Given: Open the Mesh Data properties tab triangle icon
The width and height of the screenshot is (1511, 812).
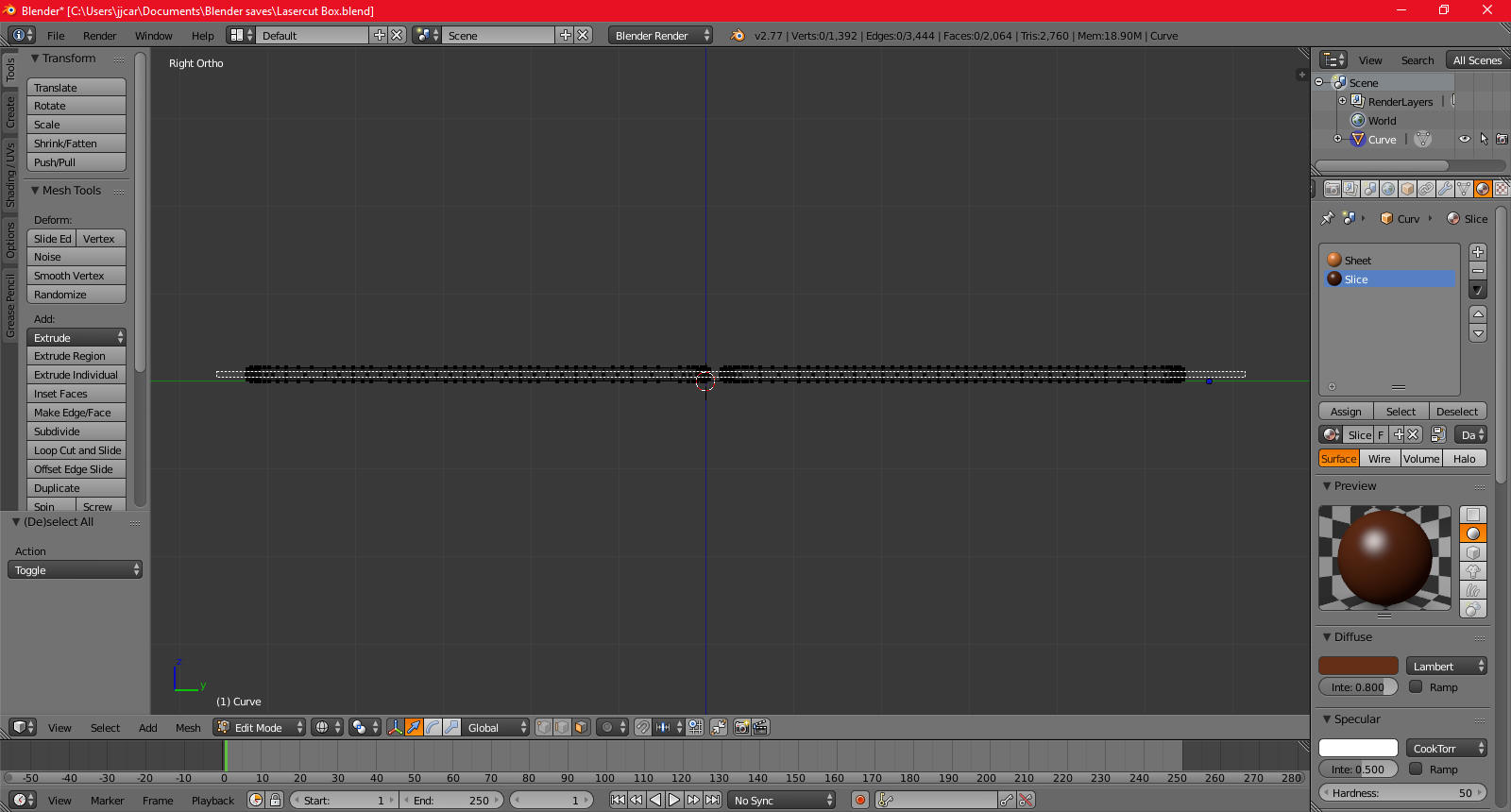Looking at the screenshot, I should [x=1464, y=189].
